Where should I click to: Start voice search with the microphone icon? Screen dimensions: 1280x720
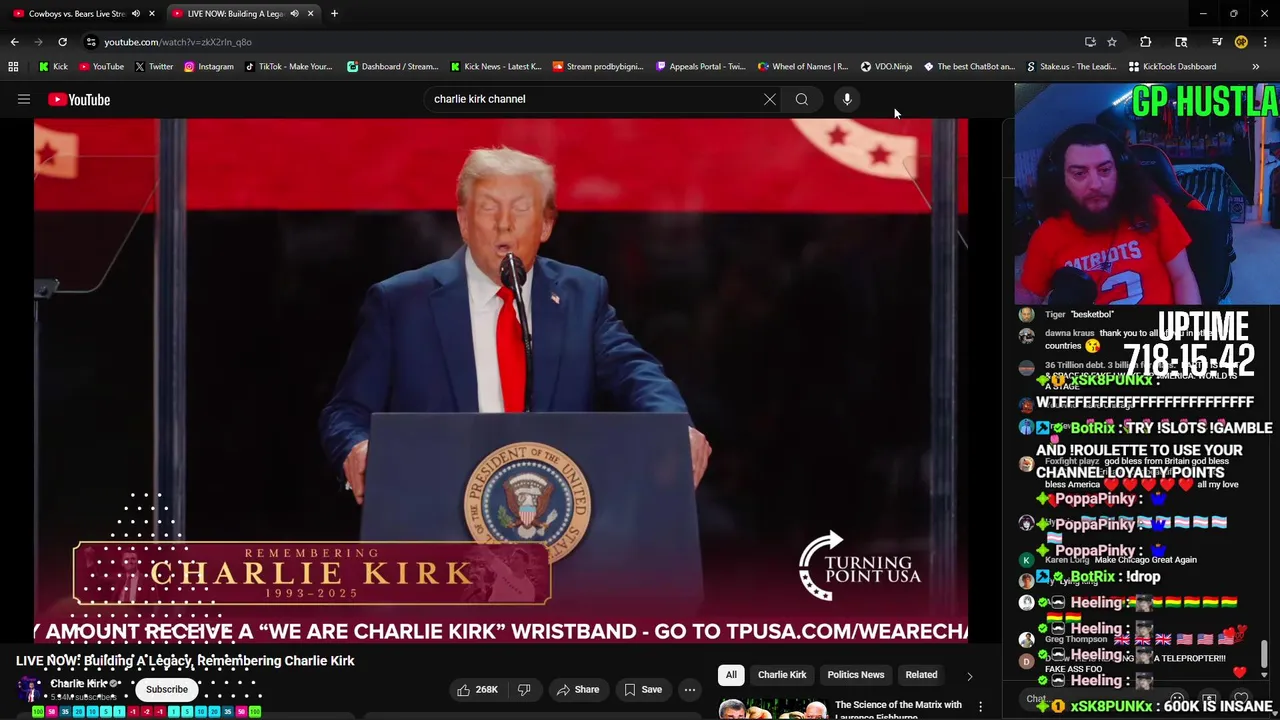click(847, 99)
